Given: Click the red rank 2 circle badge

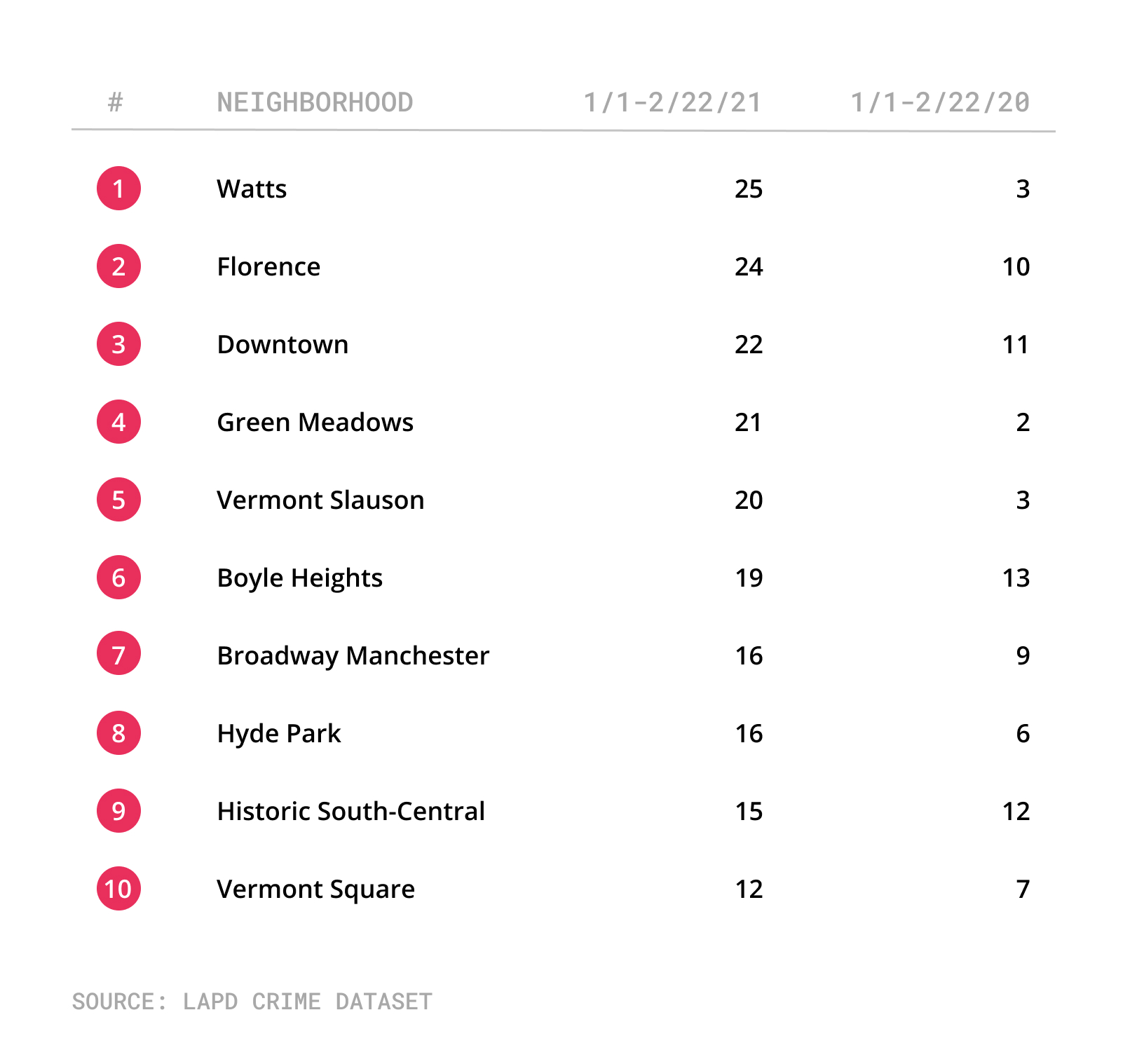Looking at the screenshot, I should 118,266.
